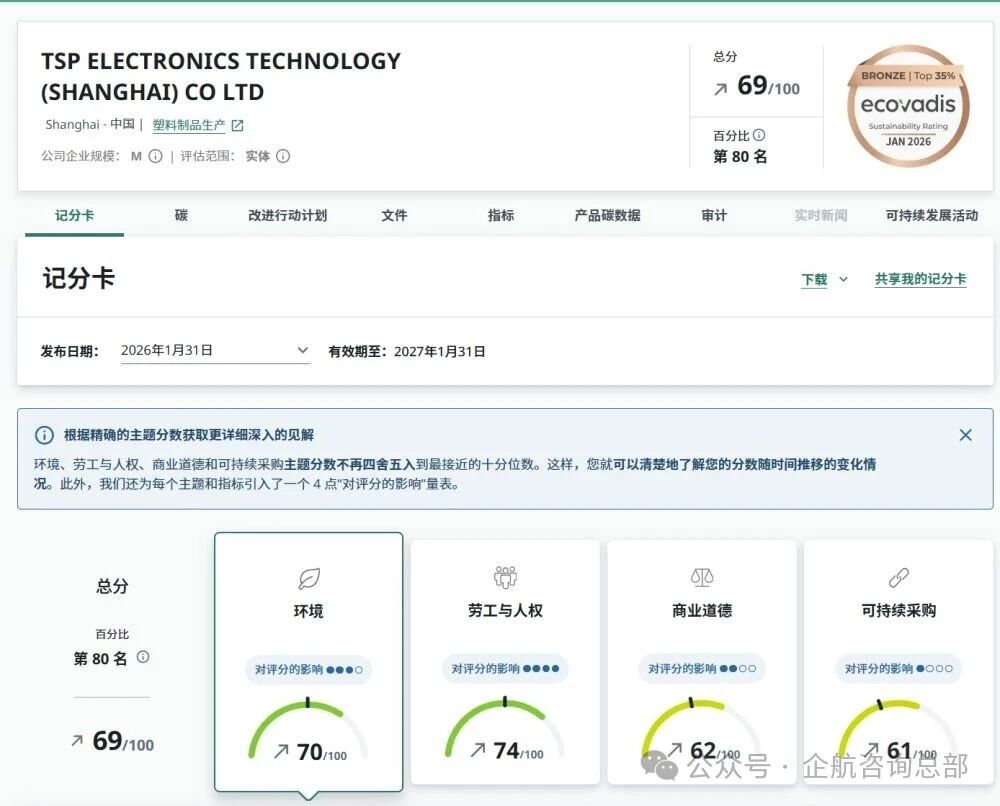Open the 塑料制品生产 industry link
The image size is (1000, 806).
click(x=189, y=126)
